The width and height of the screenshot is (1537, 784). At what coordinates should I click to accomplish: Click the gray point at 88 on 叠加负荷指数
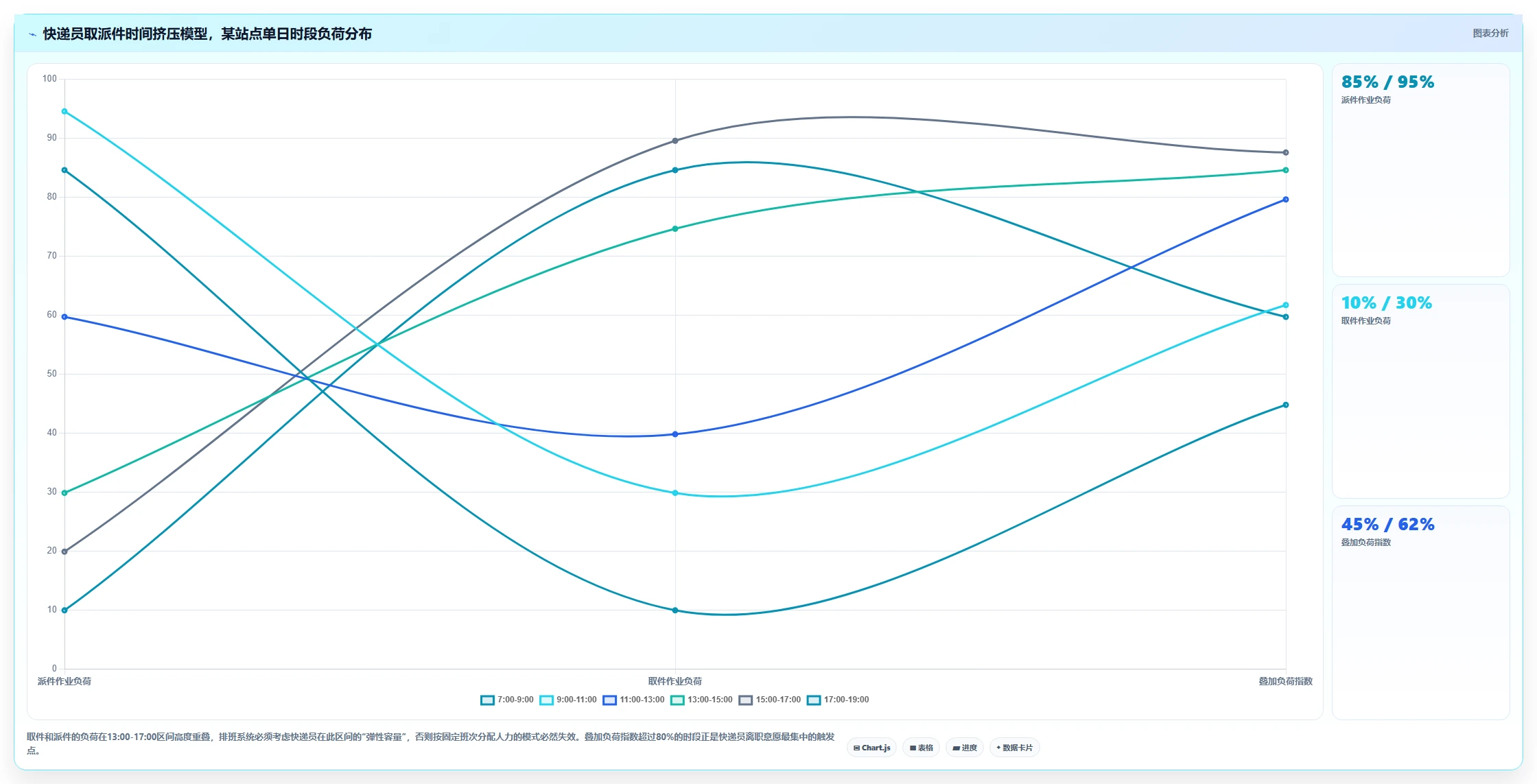coord(1286,152)
